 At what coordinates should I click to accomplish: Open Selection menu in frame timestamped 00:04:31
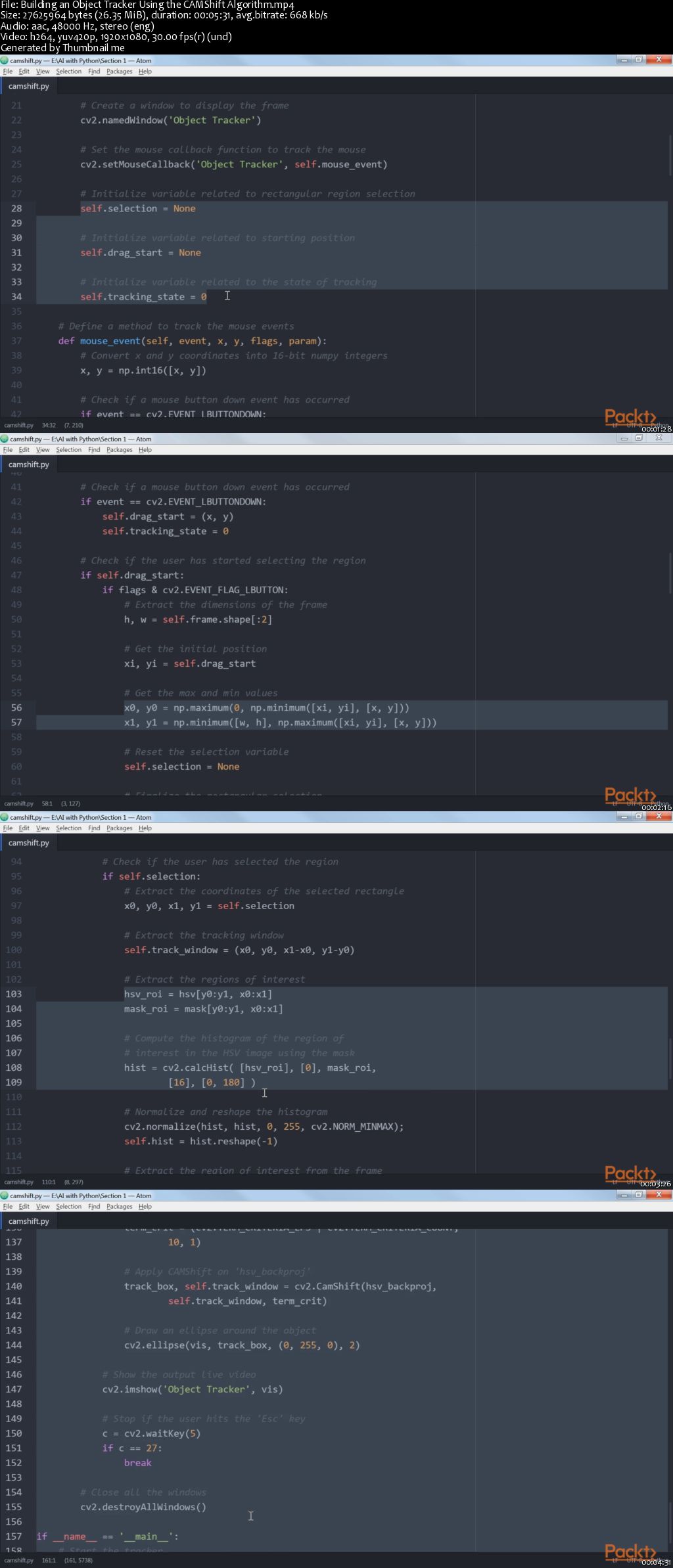pyautogui.click(x=69, y=1207)
